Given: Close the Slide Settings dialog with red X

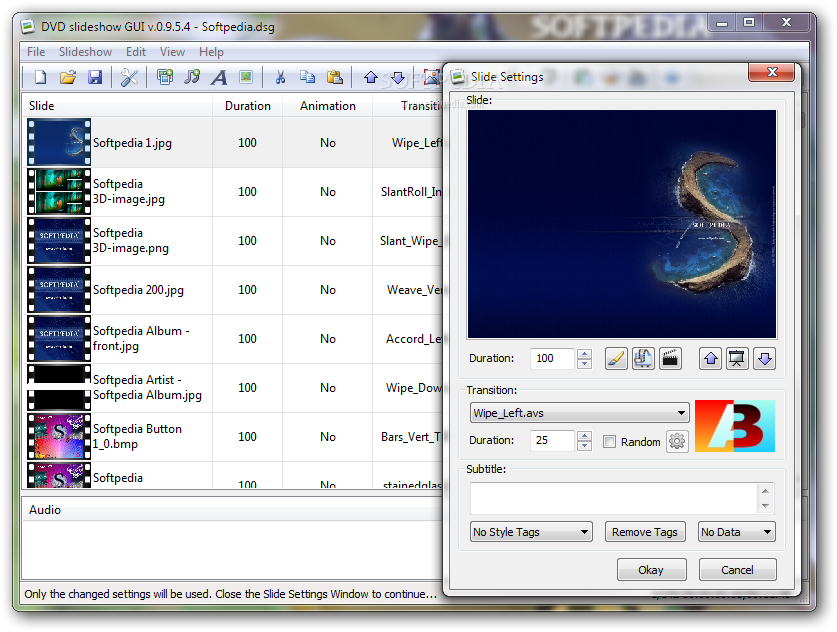Looking at the screenshot, I should pyautogui.click(x=771, y=72).
